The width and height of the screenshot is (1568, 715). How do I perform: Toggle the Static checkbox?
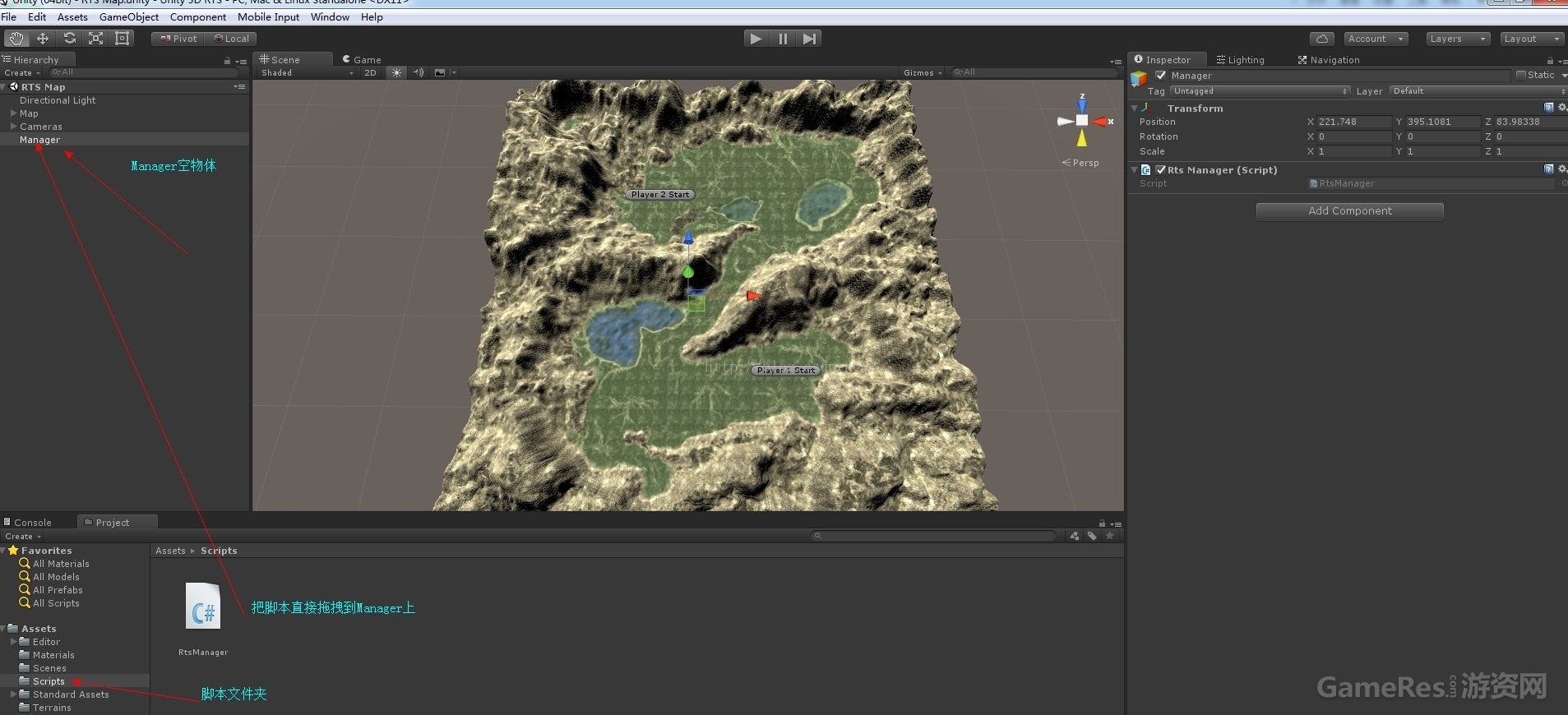(x=1521, y=75)
